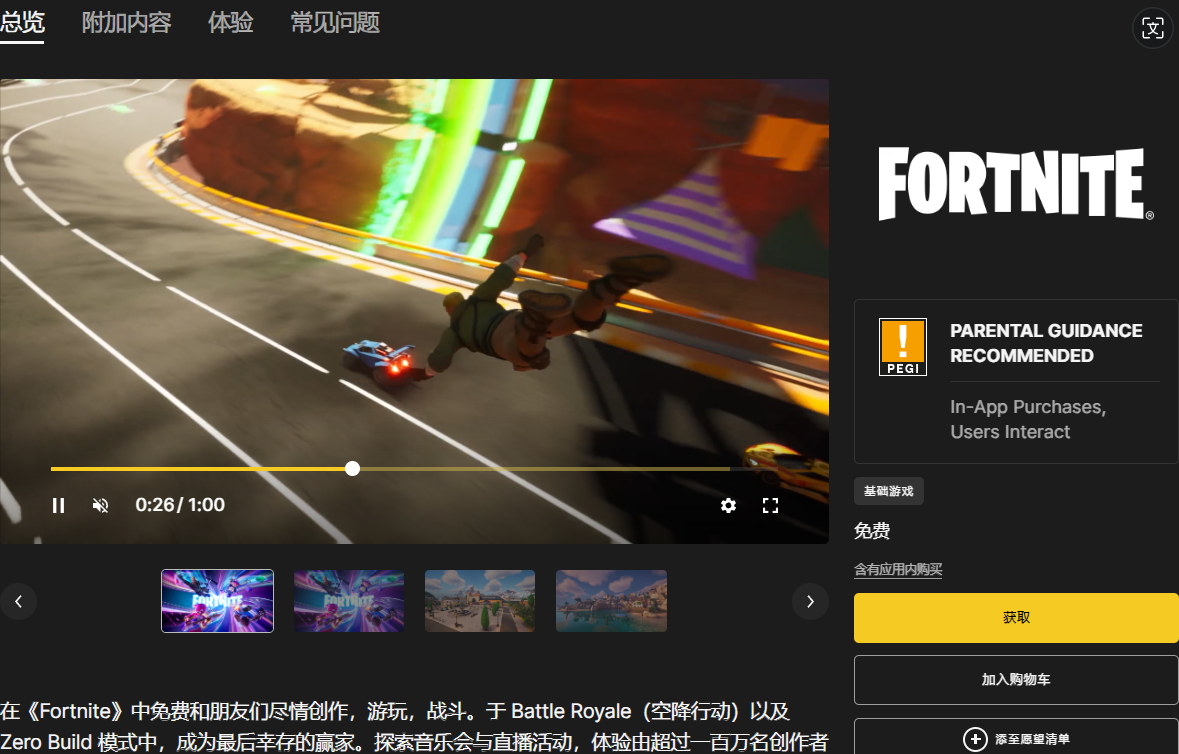
Task: Select the 总览 tab
Action: (x=22, y=23)
